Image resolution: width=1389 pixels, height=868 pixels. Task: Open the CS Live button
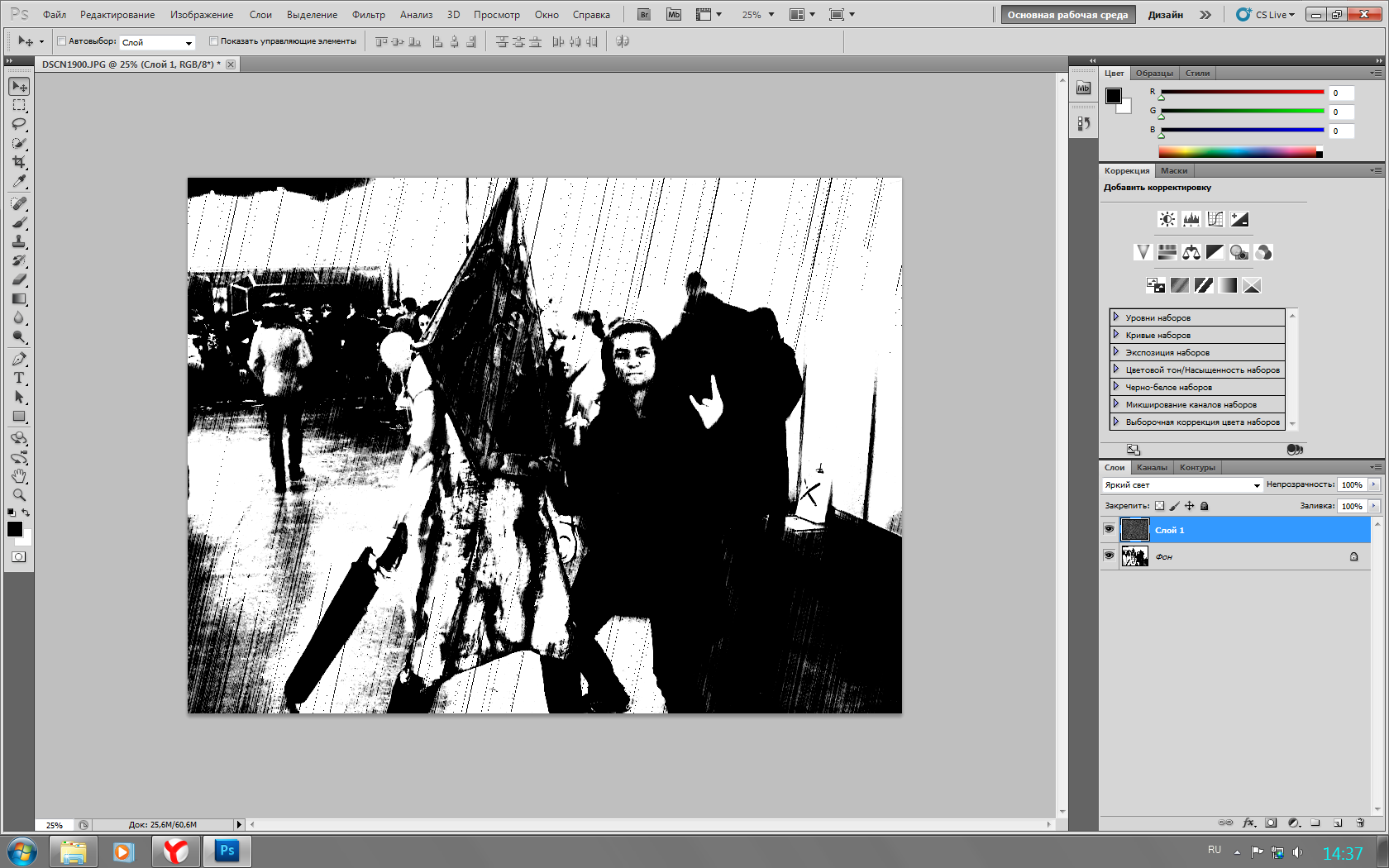coord(1266,15)
